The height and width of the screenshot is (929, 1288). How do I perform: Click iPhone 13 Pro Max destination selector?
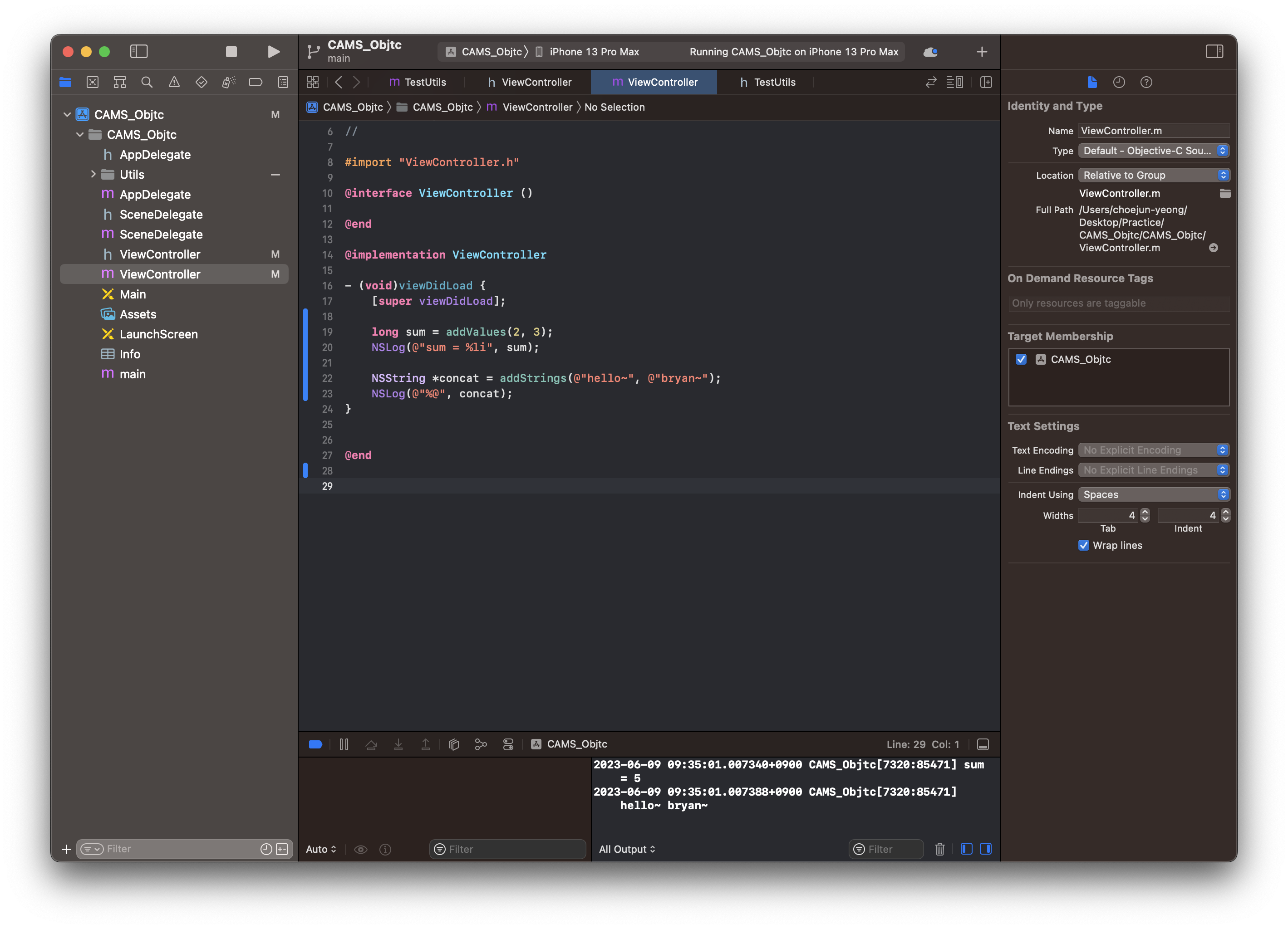click(594, 52)
